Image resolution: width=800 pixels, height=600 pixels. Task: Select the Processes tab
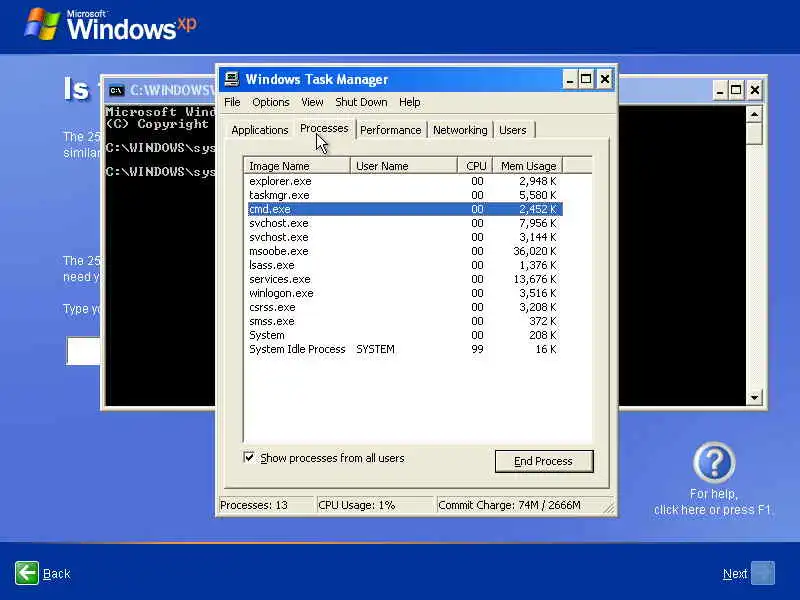click(324, 128)
